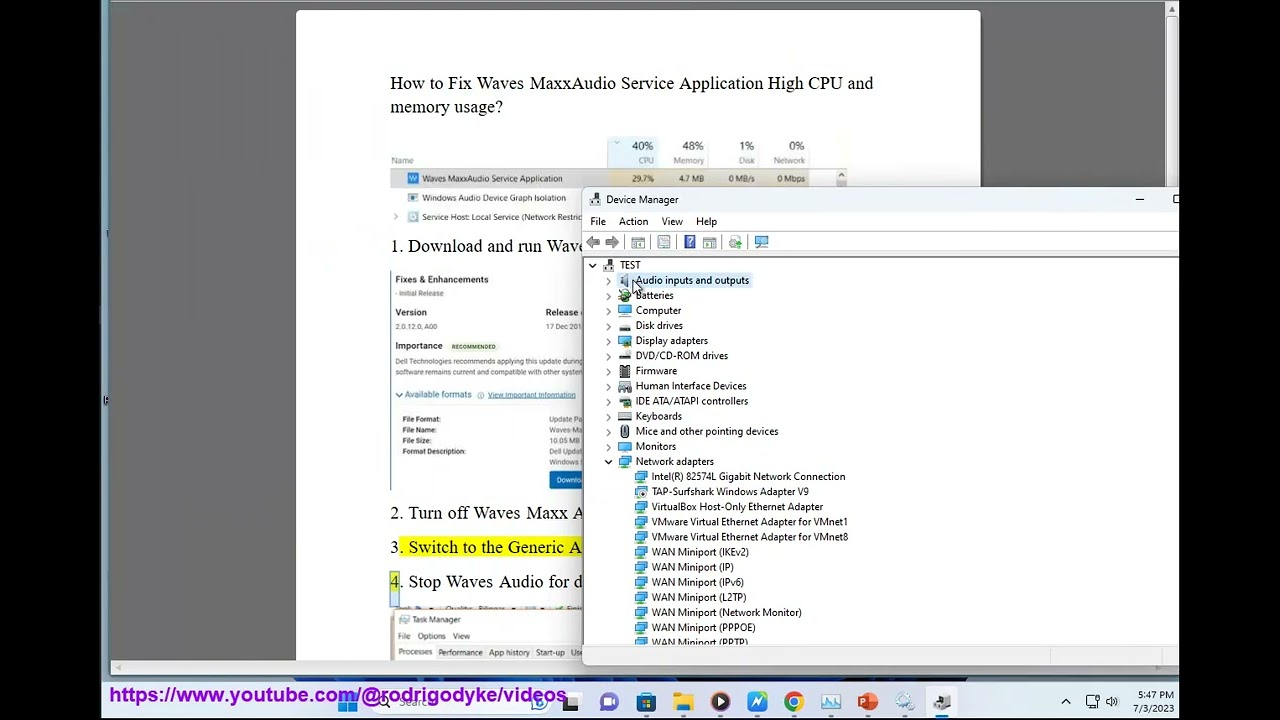Screen dimensions: 1280x720
Task: Expand the DVD/CD-ROM drives category
Action: coord(608,356)
